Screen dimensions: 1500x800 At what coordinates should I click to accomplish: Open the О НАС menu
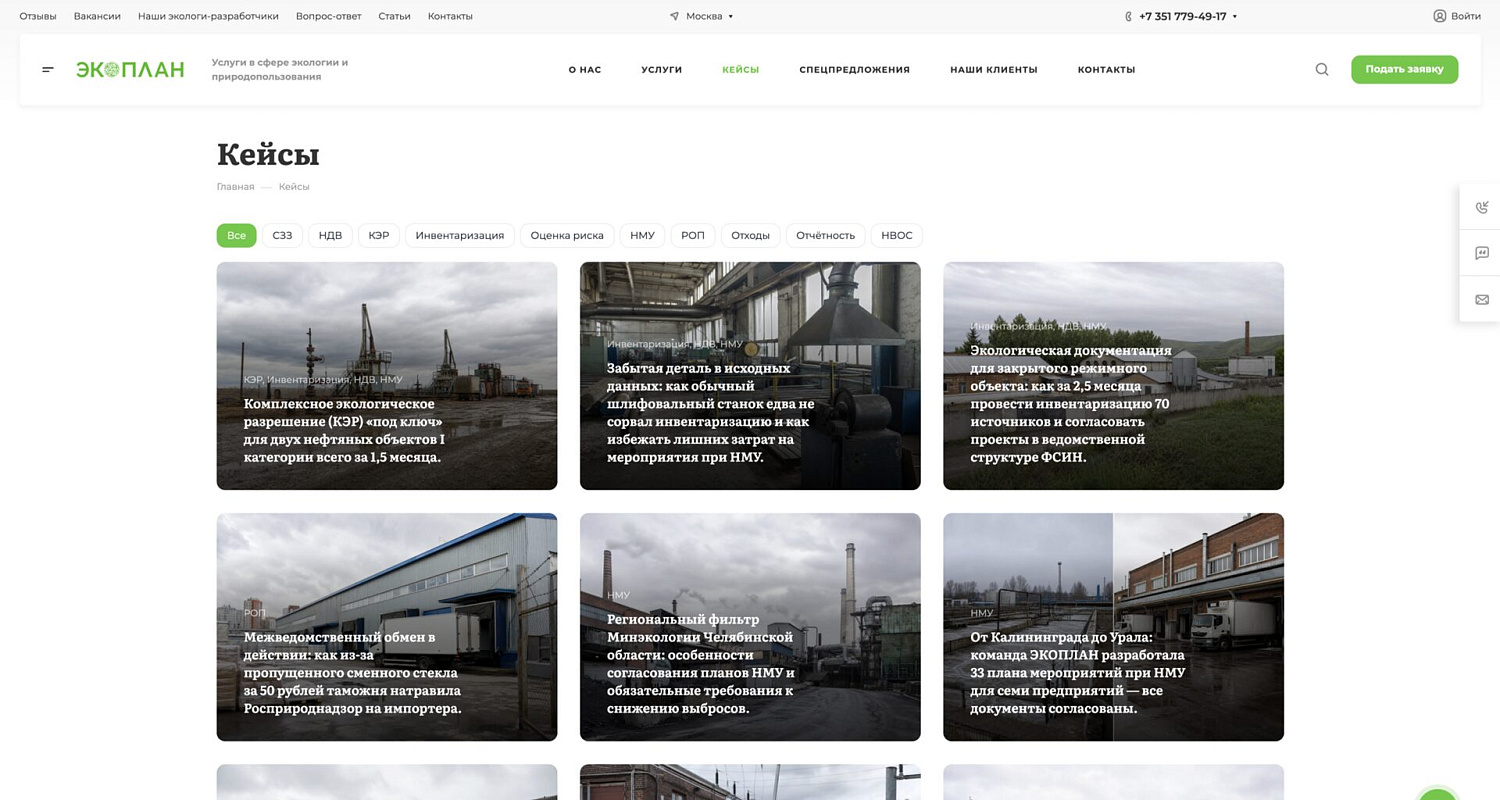(x=585, y=70)
